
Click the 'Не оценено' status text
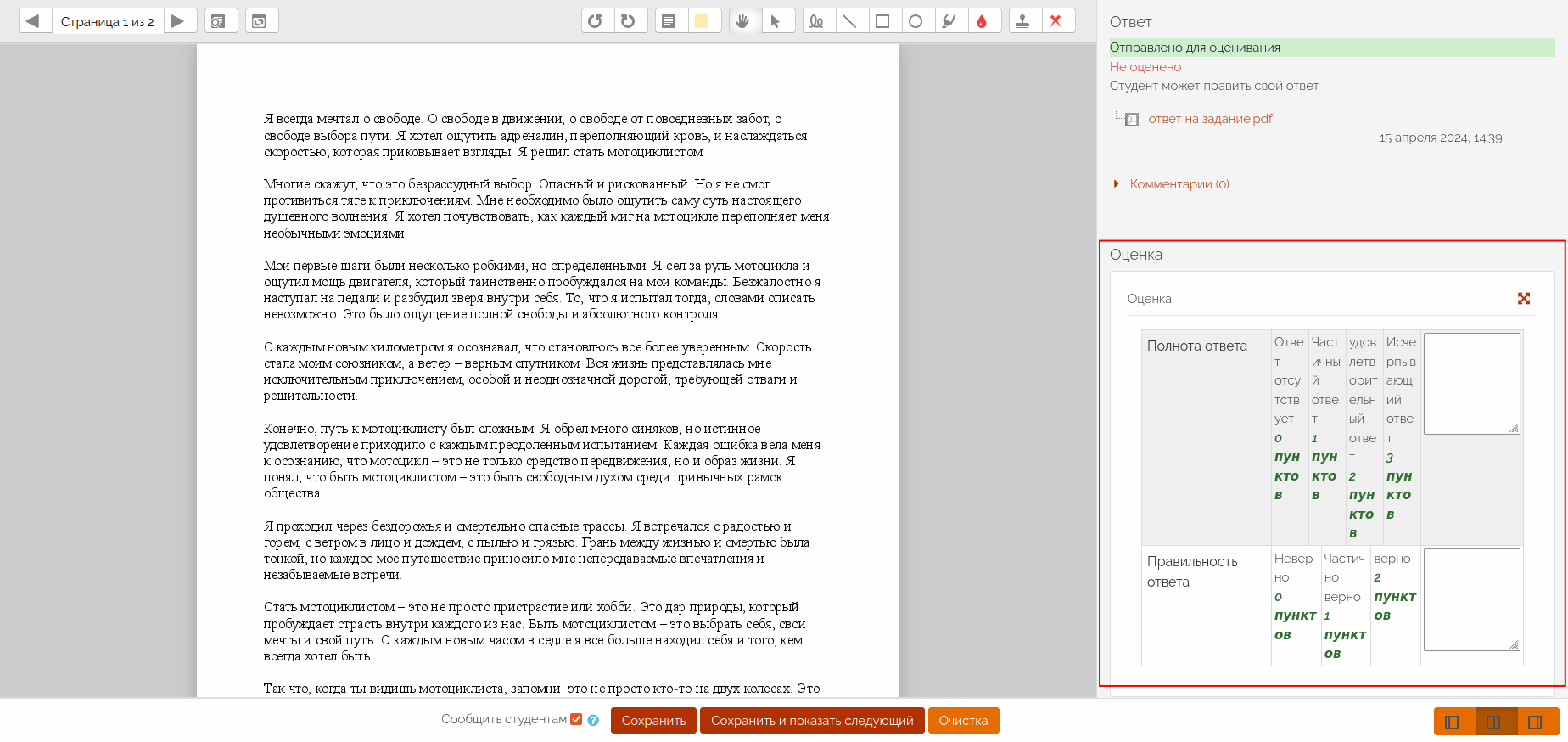1145,67
